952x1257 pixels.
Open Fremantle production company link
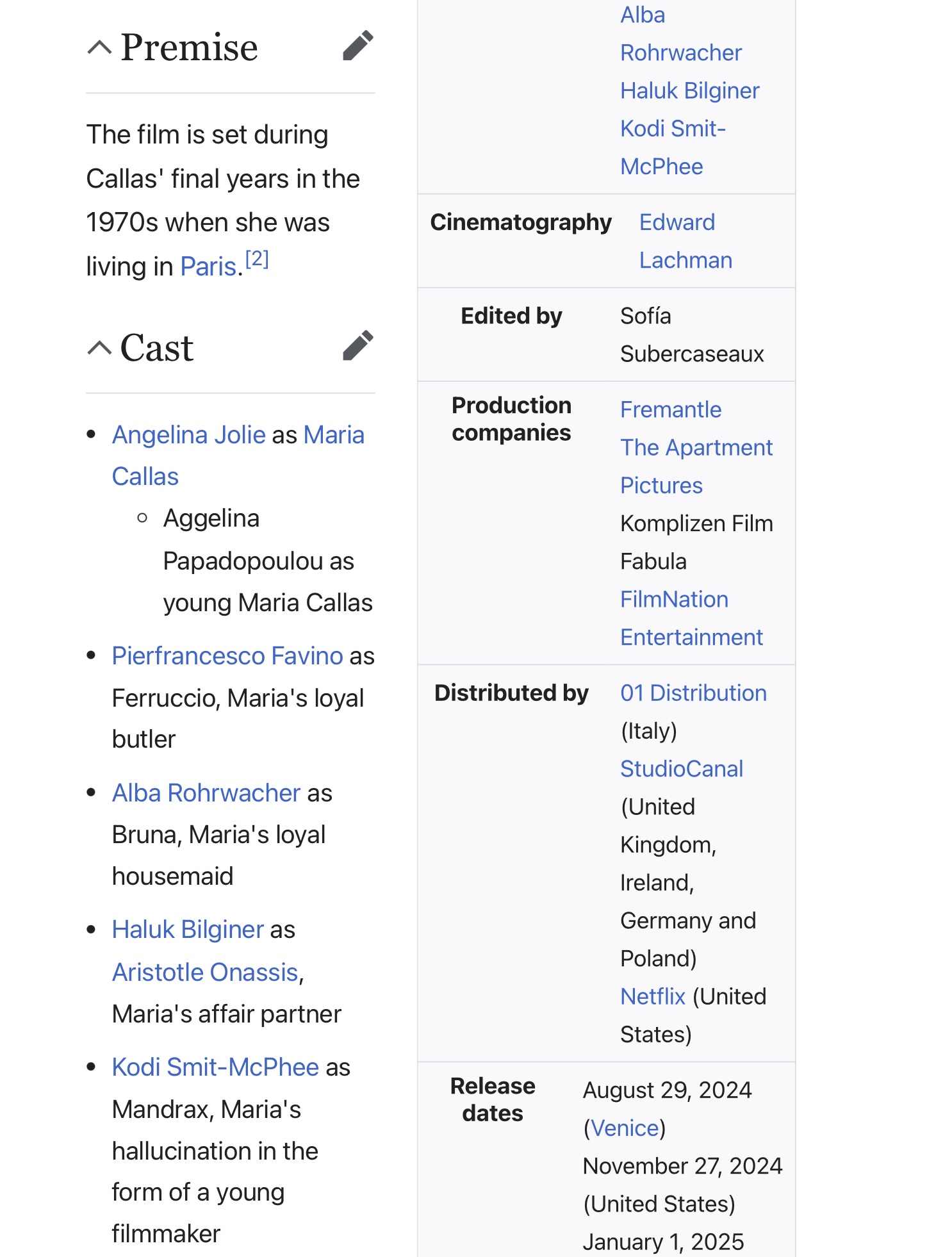[671, 409]
